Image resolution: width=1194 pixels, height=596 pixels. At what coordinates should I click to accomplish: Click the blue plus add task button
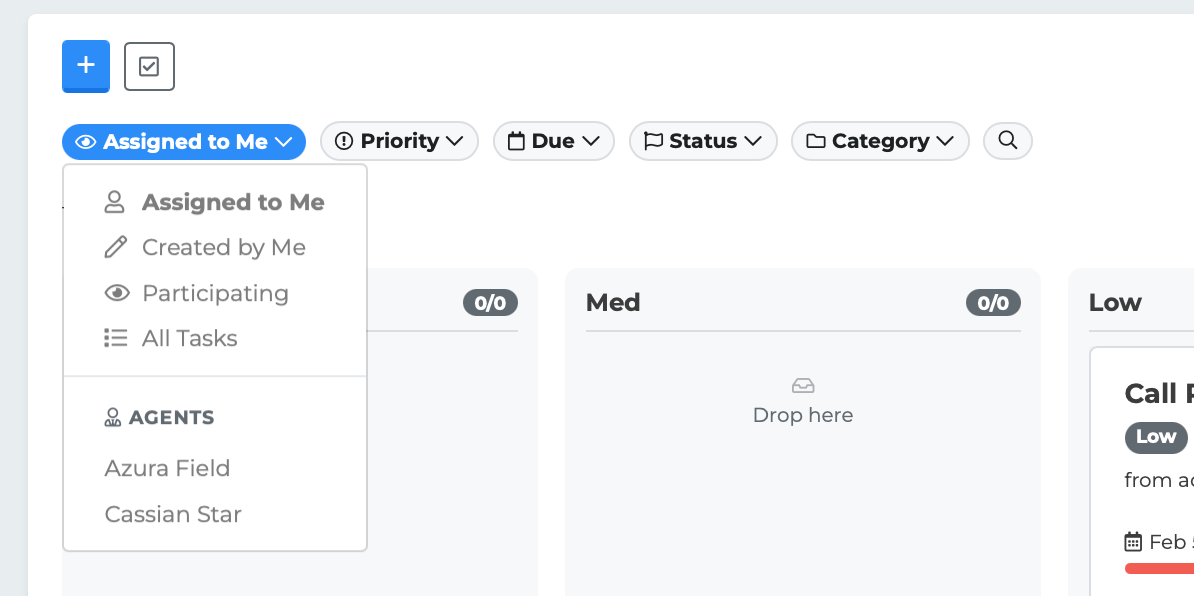tap(86, 66)
